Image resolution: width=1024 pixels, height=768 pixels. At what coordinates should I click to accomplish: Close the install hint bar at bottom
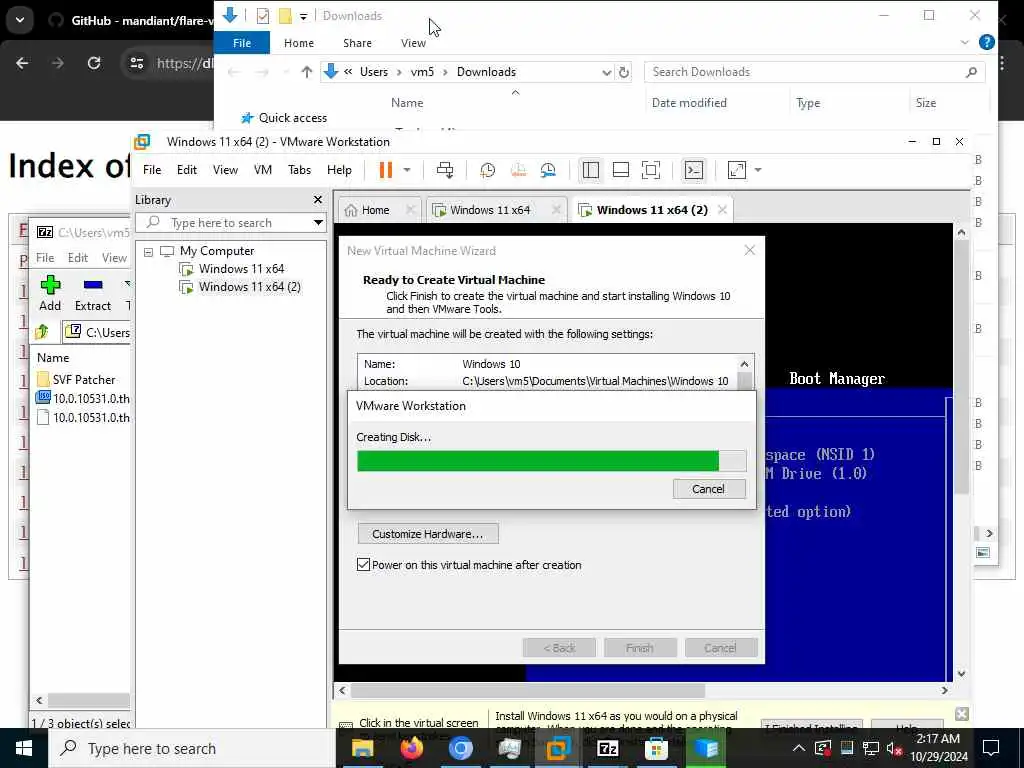point(961,714)
